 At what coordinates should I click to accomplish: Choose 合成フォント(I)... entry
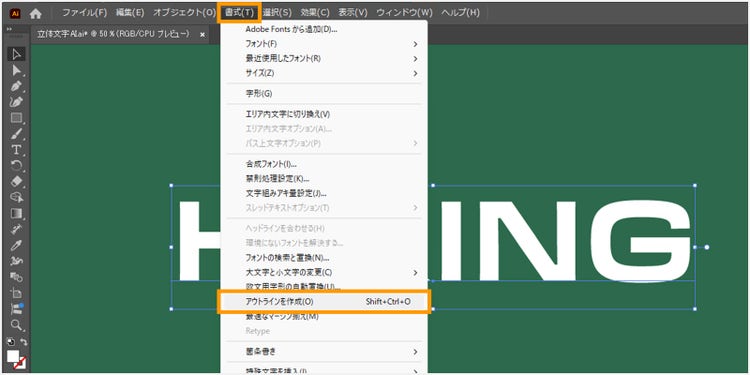click(324, 164)
